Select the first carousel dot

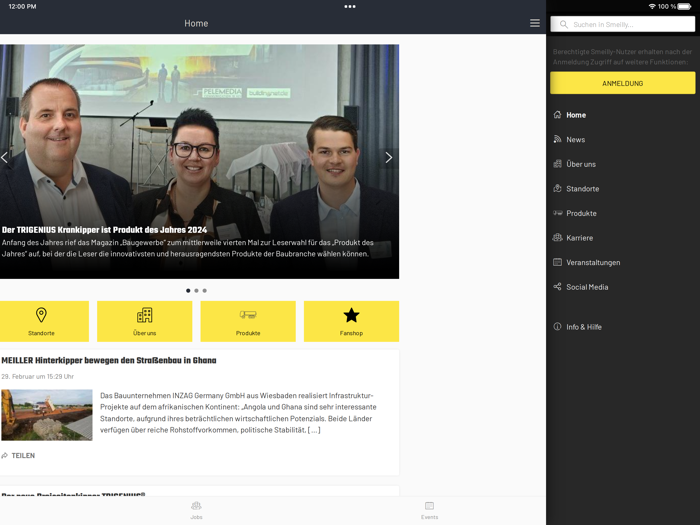click(188, 291)
